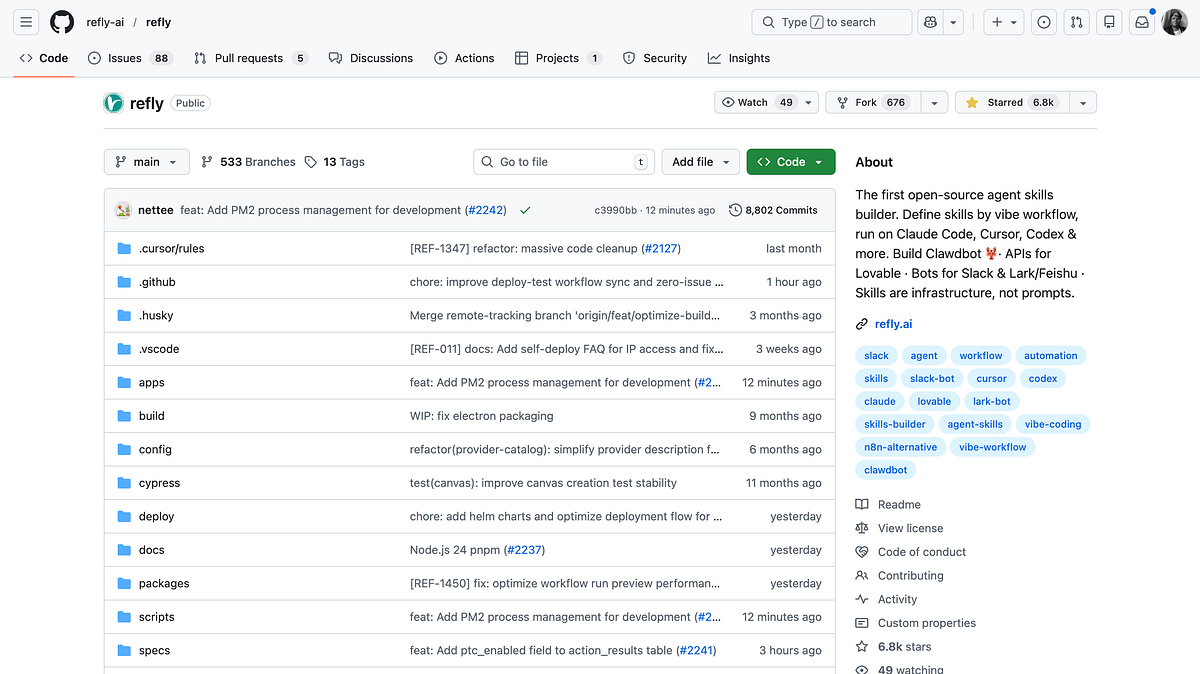Click the Type / to search box

832,22
